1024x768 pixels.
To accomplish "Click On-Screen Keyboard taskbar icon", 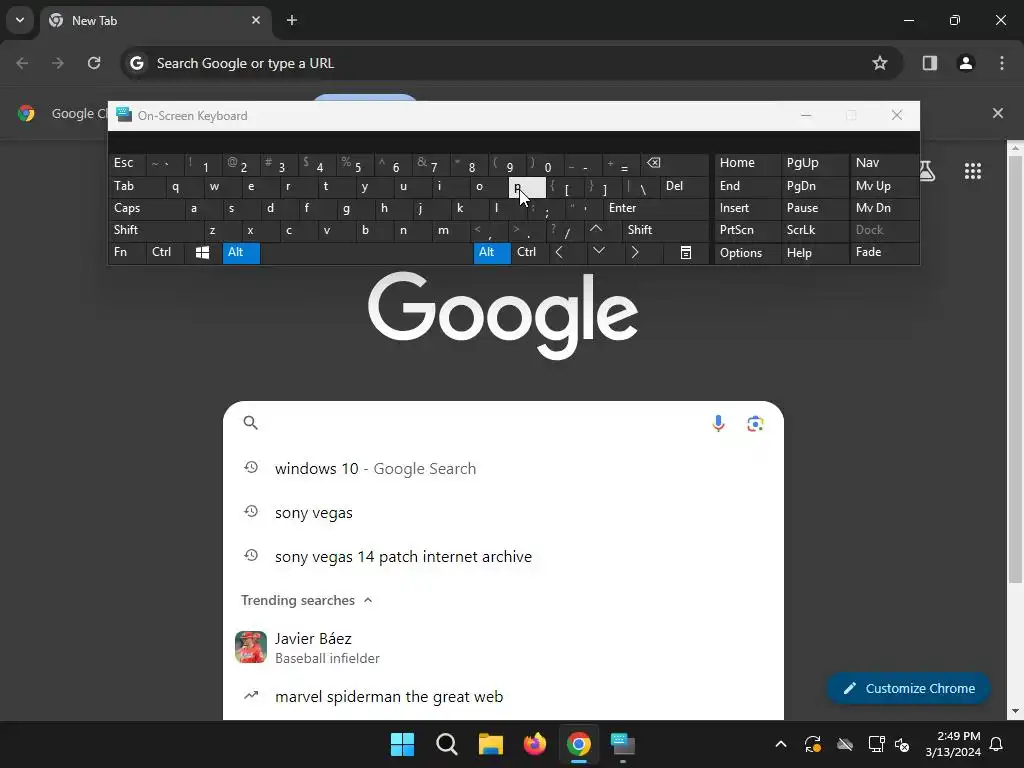I will coord(622,744).
